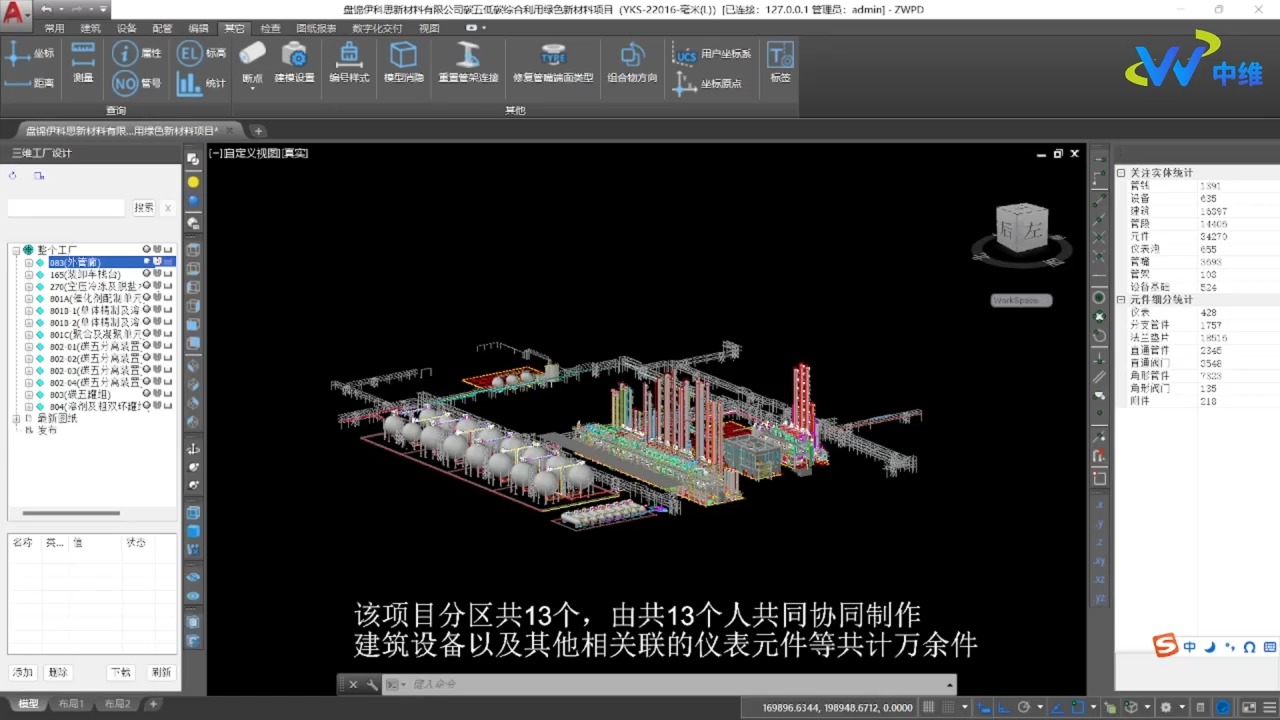Expand the 083(外管廊) tree node
Image resolution: width=1280 pixels, height=720 pixels.
click(29, 262)
